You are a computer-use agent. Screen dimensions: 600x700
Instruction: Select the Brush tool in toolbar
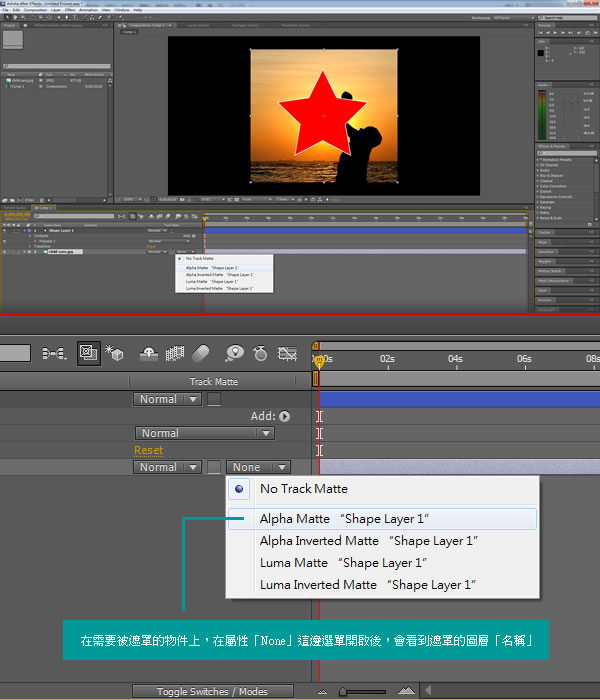click(85, 17)
